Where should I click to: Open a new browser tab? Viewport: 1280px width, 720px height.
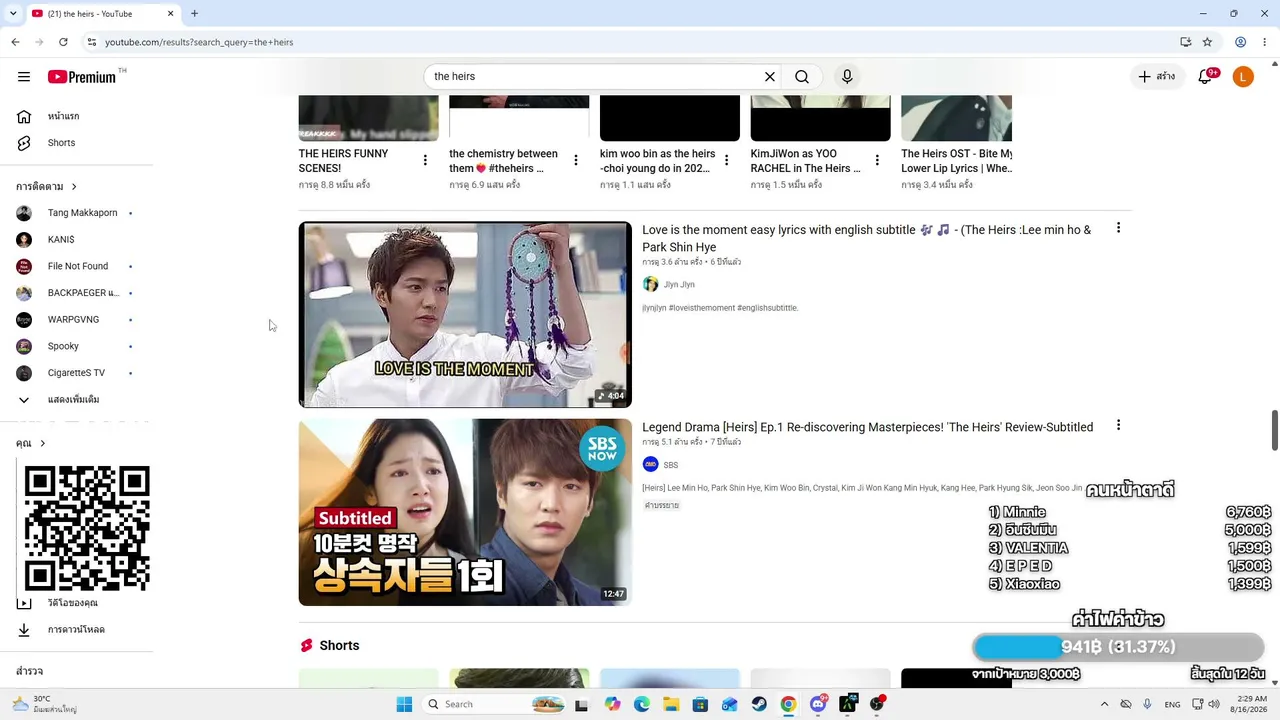tap(194, 14)
